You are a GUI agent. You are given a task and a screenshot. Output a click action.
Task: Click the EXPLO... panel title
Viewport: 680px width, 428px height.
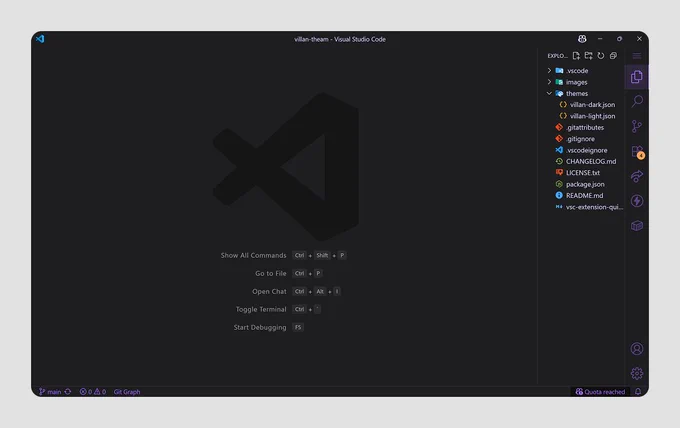[557, 56]
